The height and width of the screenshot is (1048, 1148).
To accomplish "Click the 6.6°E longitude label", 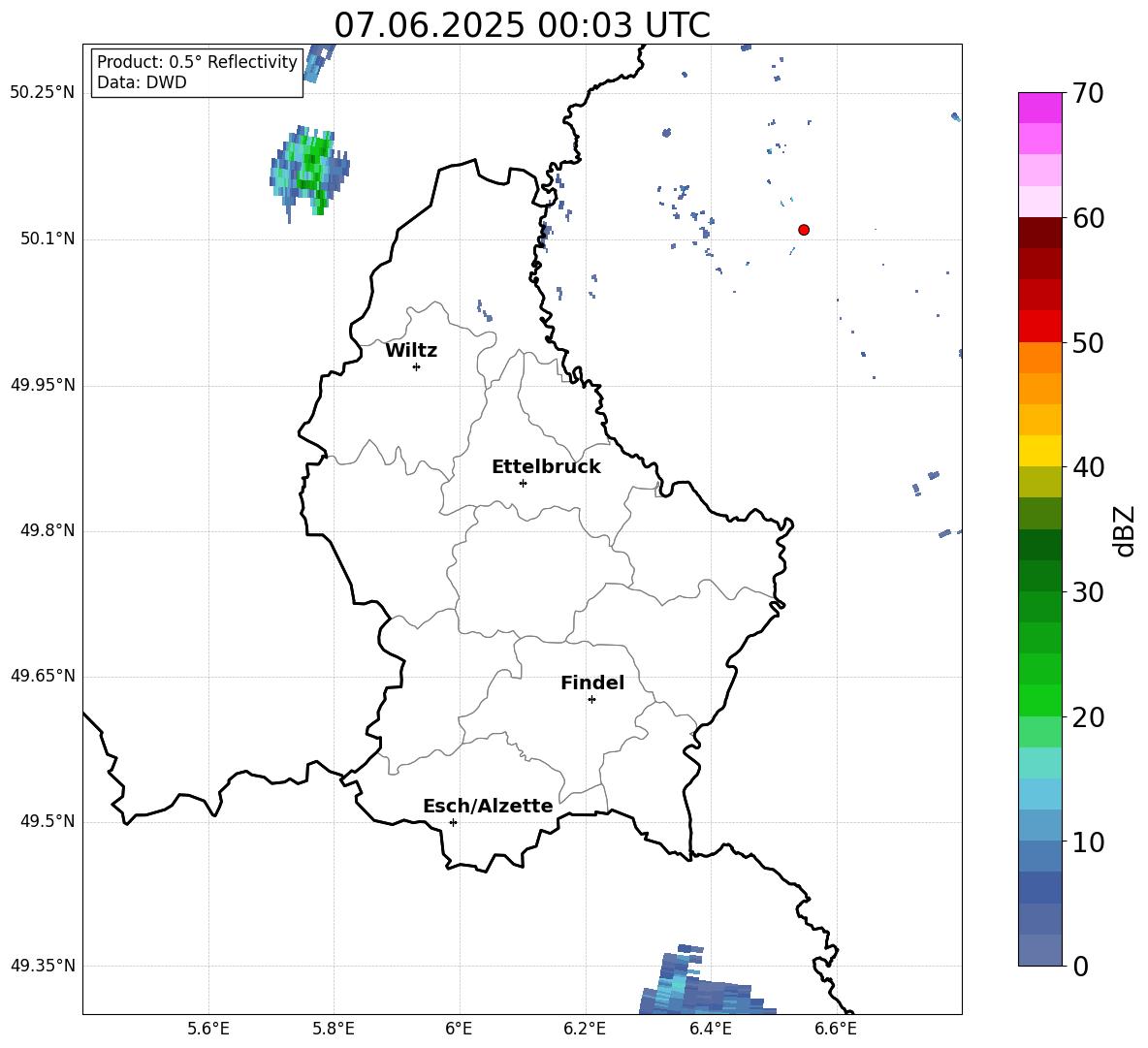I will pos(836,1029).
